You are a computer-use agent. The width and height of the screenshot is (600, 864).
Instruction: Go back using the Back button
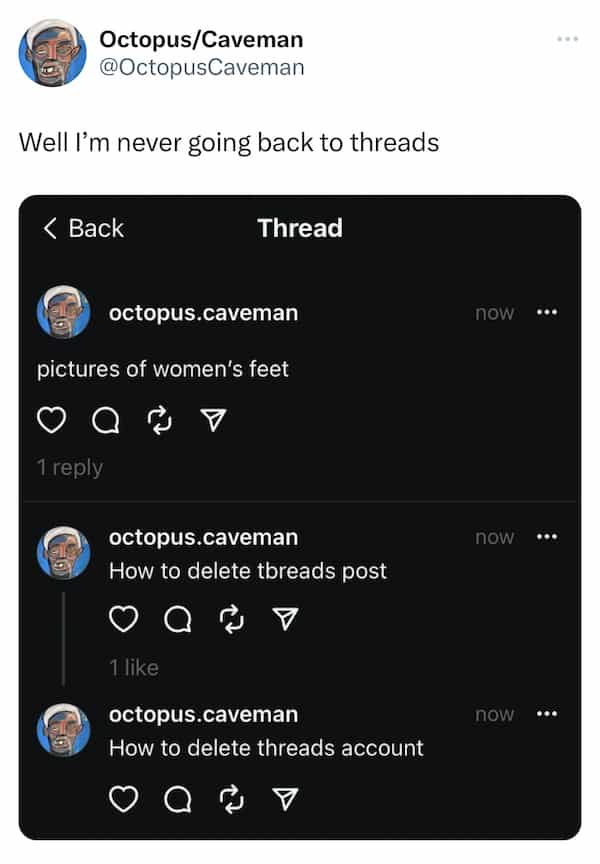click(x=84, y=228)
